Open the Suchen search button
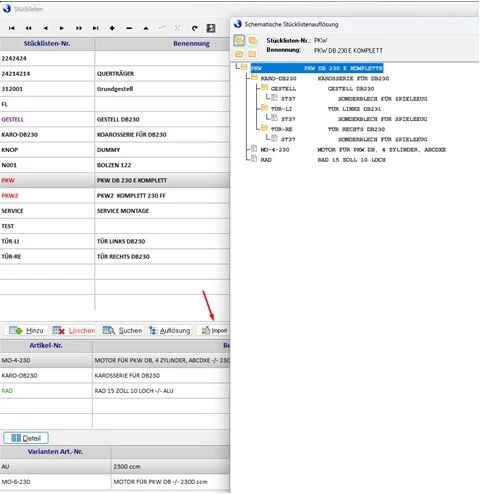The height and width of the screenshot is (494, 480). point(122,330)
